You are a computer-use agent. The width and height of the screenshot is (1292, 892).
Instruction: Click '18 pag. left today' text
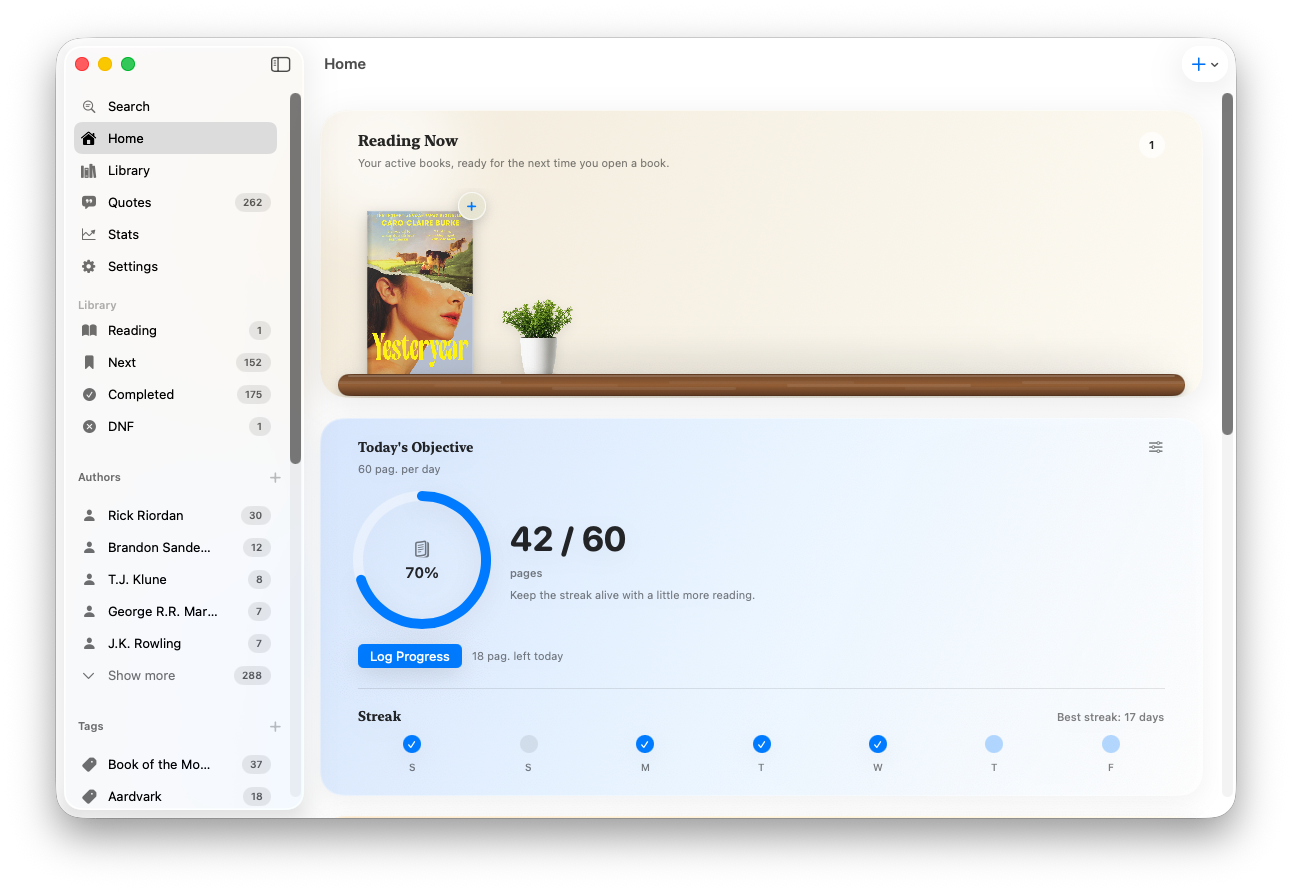(517, 656)
